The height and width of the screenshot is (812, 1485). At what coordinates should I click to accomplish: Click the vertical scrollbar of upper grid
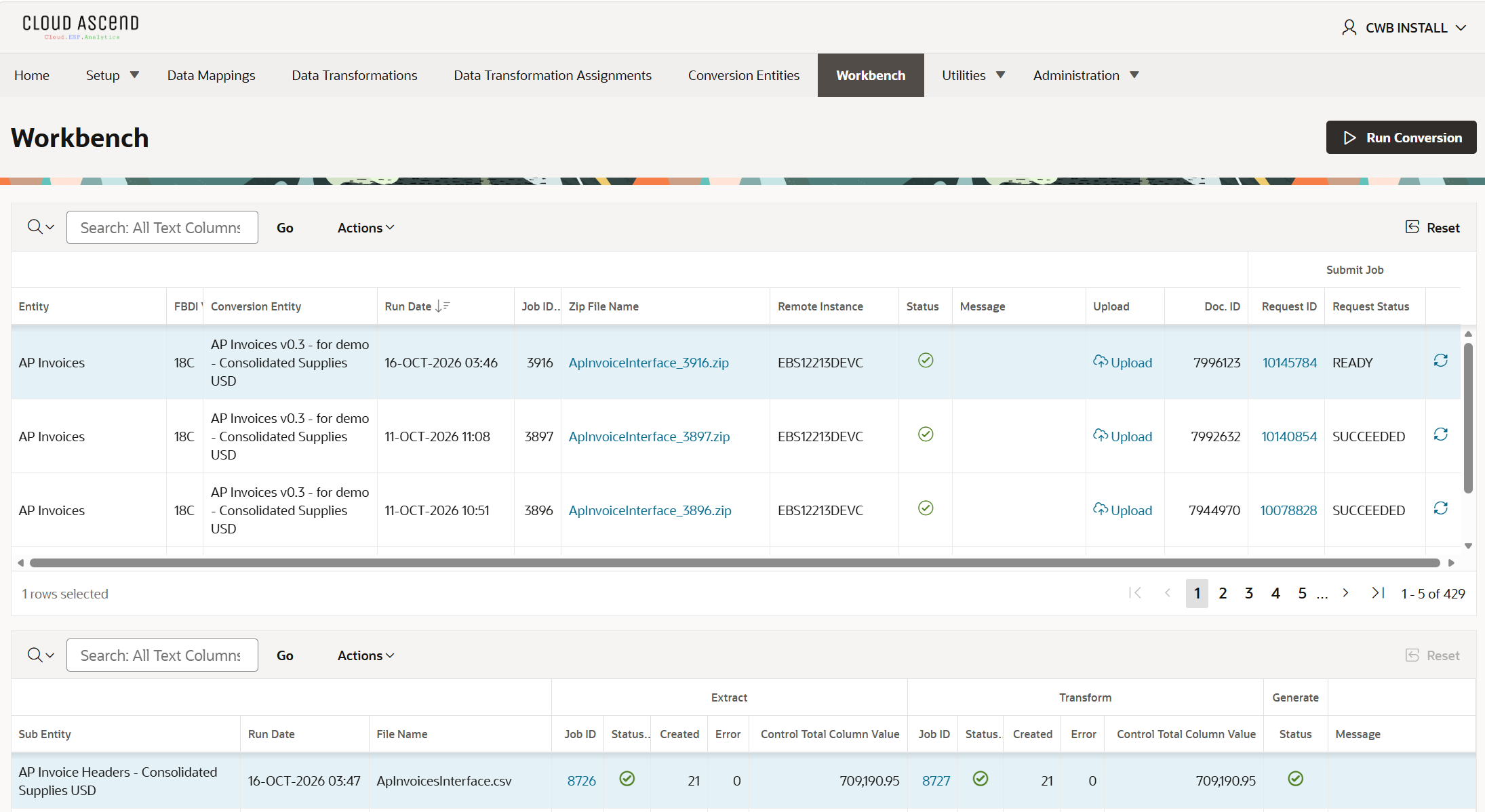pos(1468,417)
